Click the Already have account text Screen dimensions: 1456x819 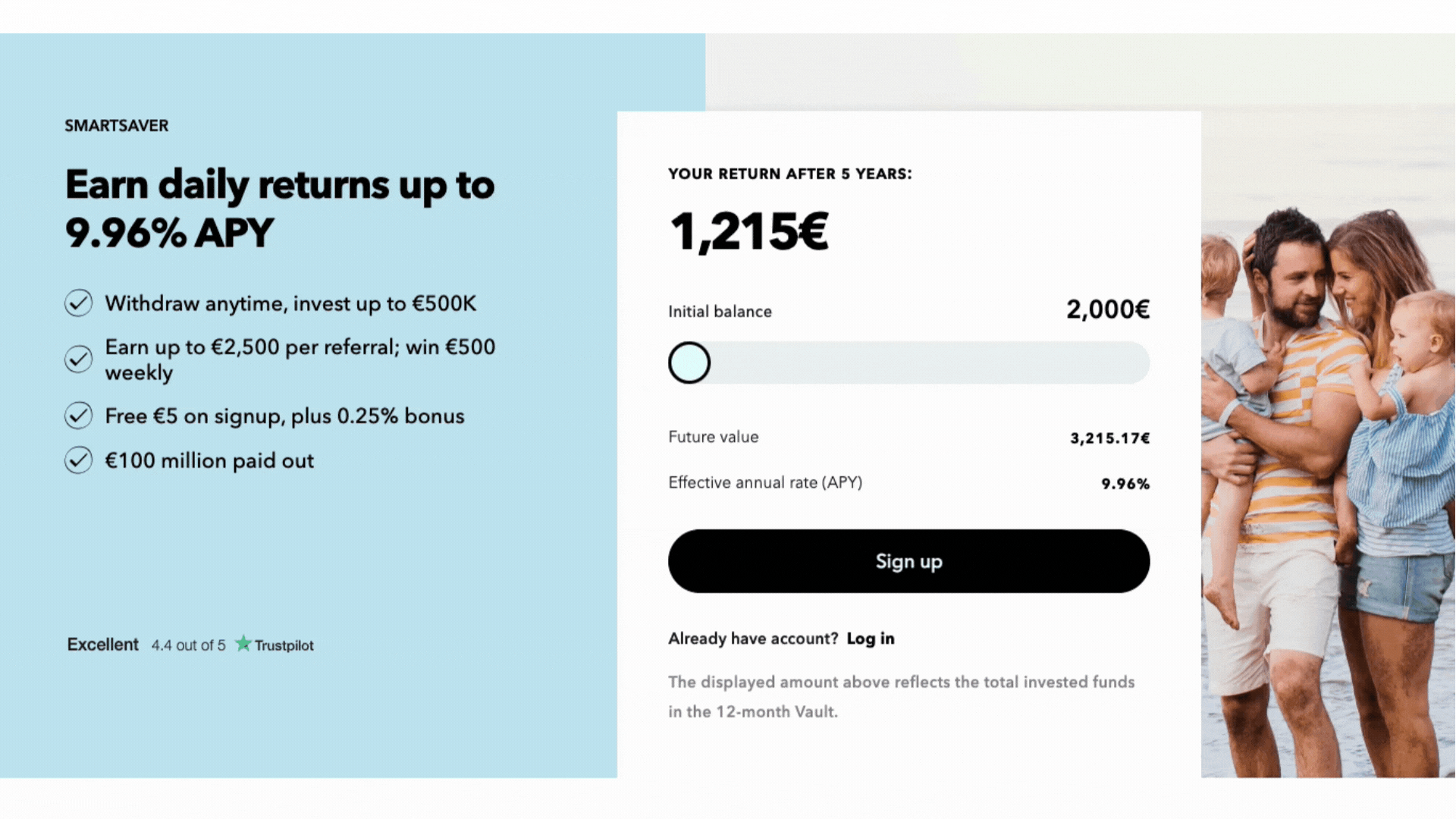click(753, 639)
